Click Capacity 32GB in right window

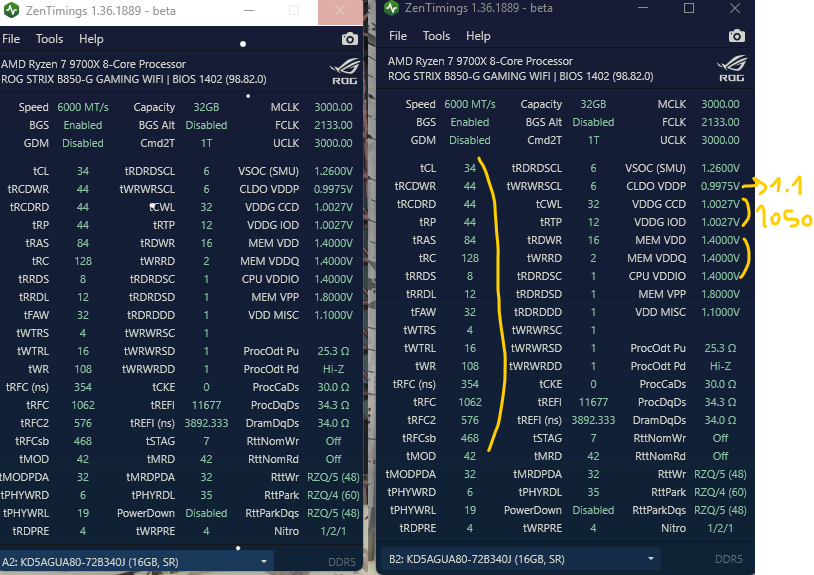coord(593,104)
